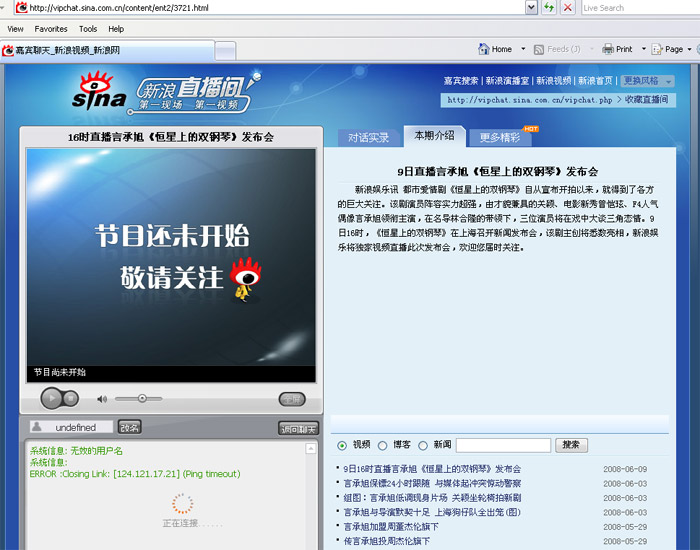Click the red stop loading icon
The width and height of the screenshot is (700, 550).
(x=567, y=8)
